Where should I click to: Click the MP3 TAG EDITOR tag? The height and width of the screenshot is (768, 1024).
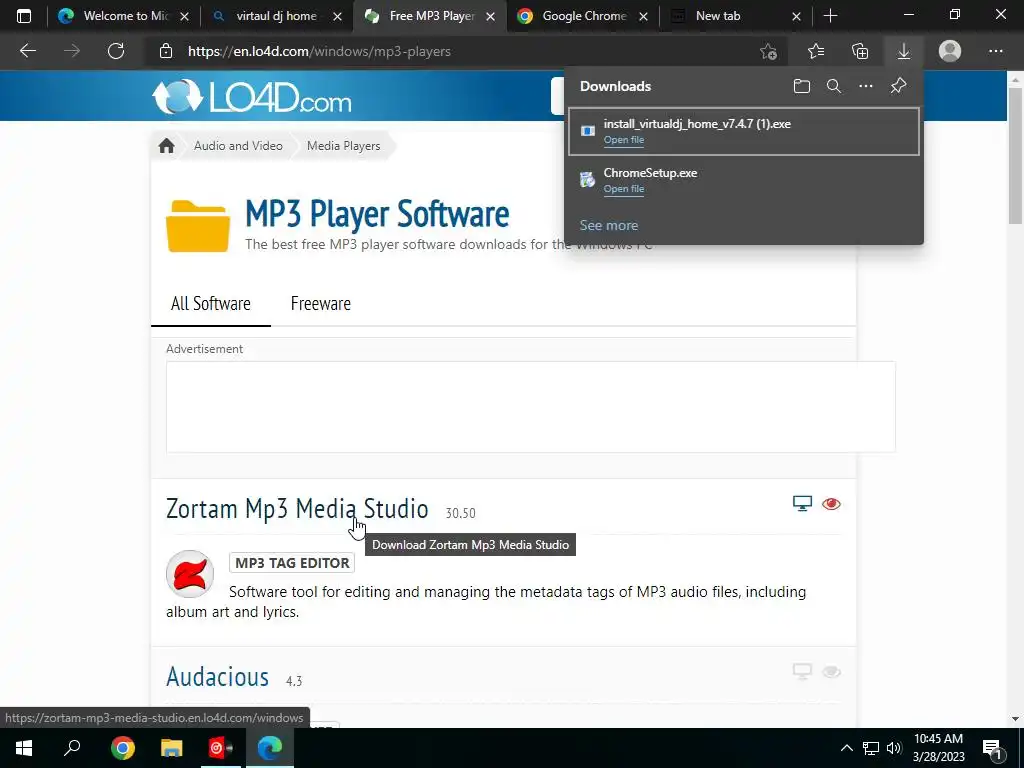292,563
